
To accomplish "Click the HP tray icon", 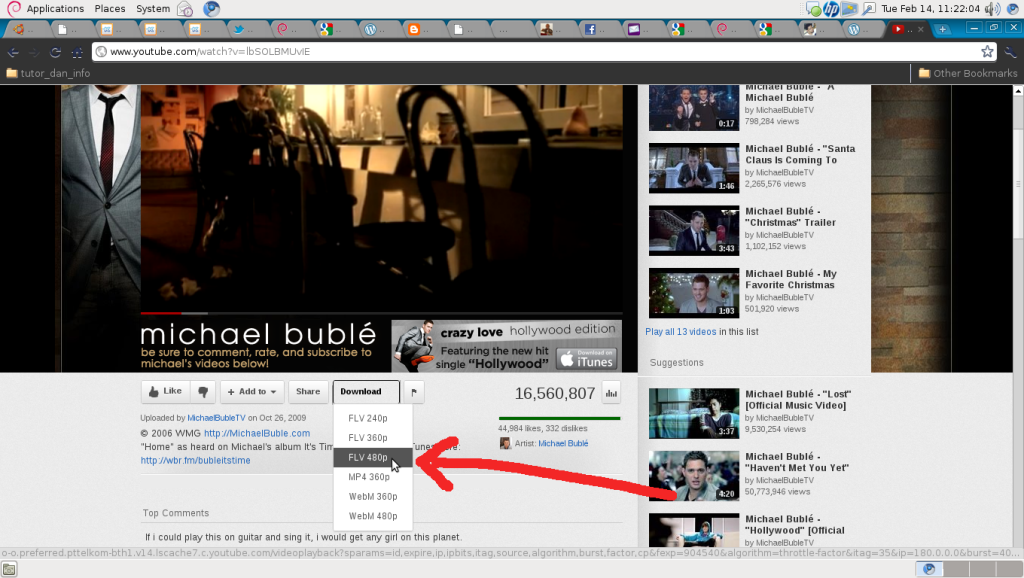I will (831, 8).
